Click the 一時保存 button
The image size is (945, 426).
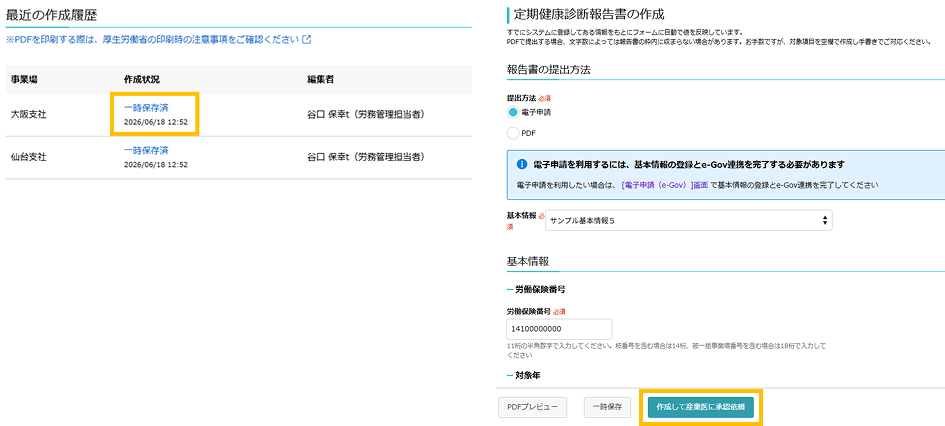[x=607, y=407]
